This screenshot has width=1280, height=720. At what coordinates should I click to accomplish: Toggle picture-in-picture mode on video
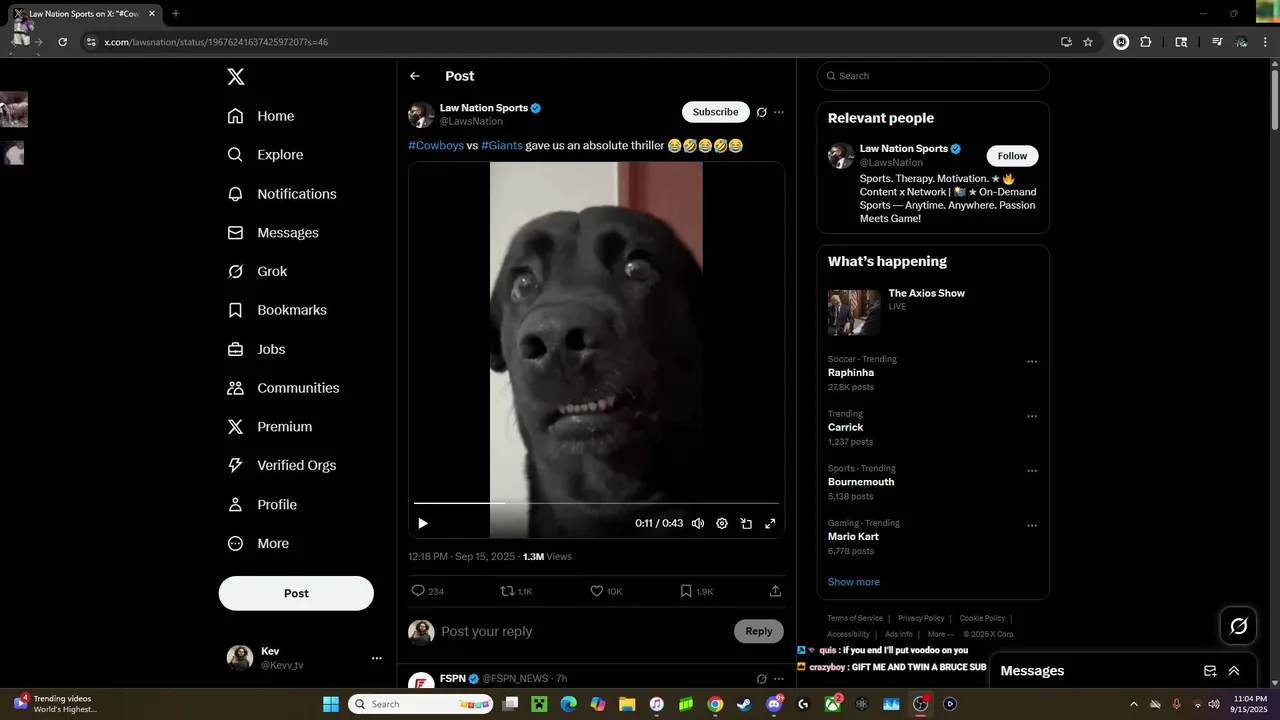(x=746, y=523)
